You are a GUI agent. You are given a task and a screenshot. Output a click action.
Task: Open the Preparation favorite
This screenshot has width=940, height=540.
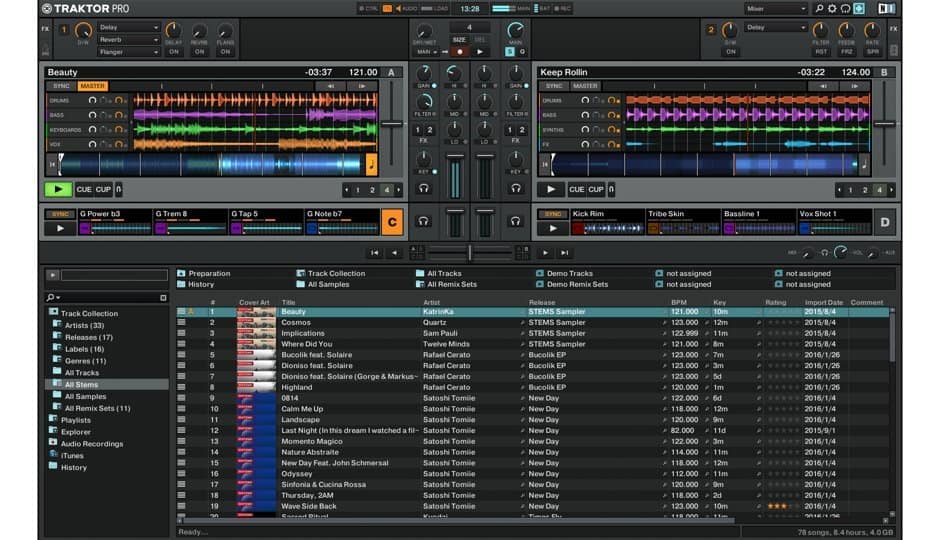click(204, 273)
